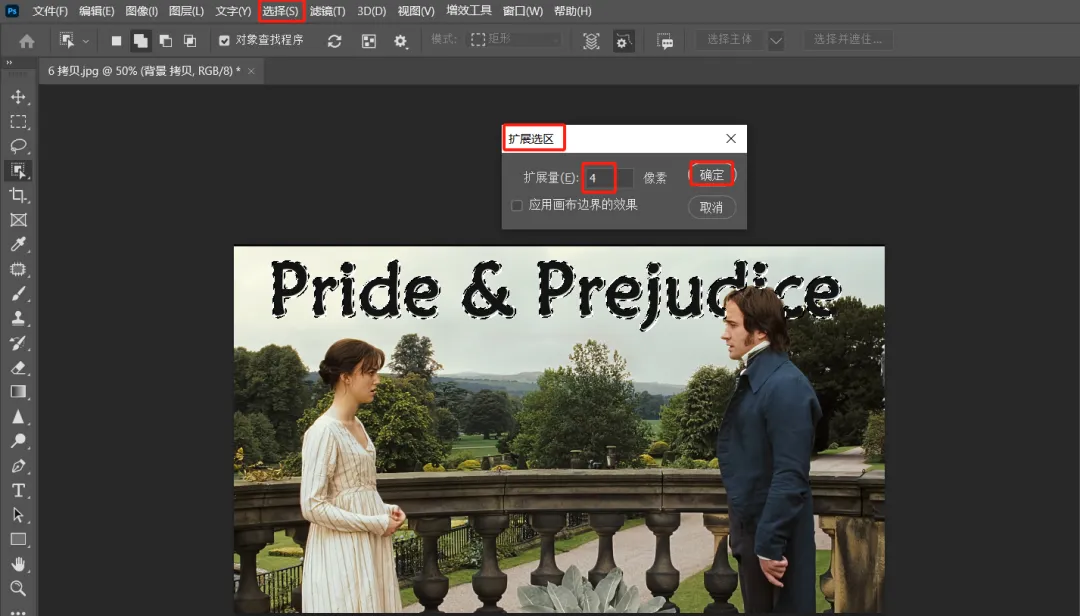Enable 应用画布边界的效果 checkbox
Image resolution: width=1080 pixels, height=616 pixels.
tap(517, 205)
